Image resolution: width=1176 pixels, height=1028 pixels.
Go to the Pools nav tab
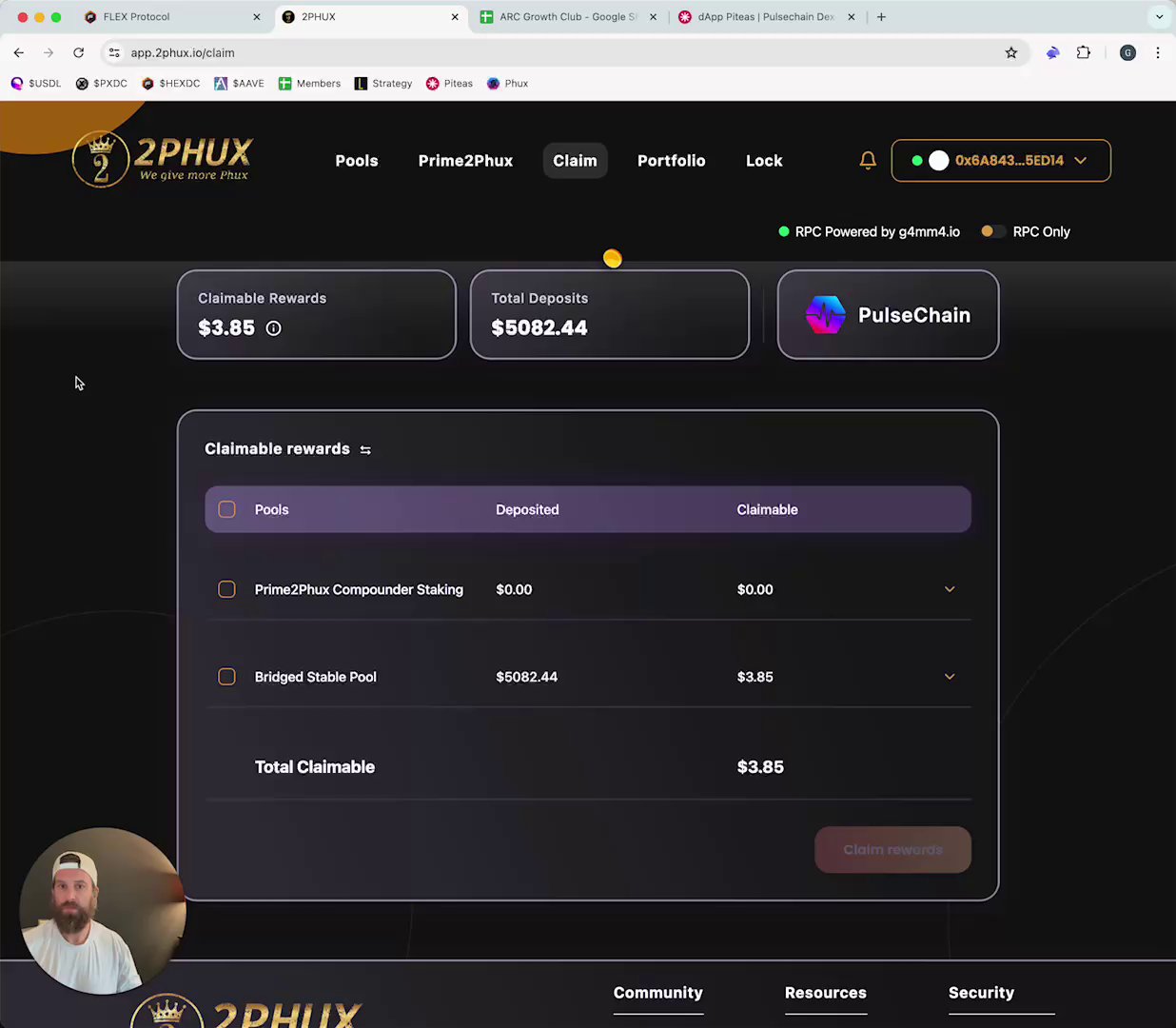point(357,161)
